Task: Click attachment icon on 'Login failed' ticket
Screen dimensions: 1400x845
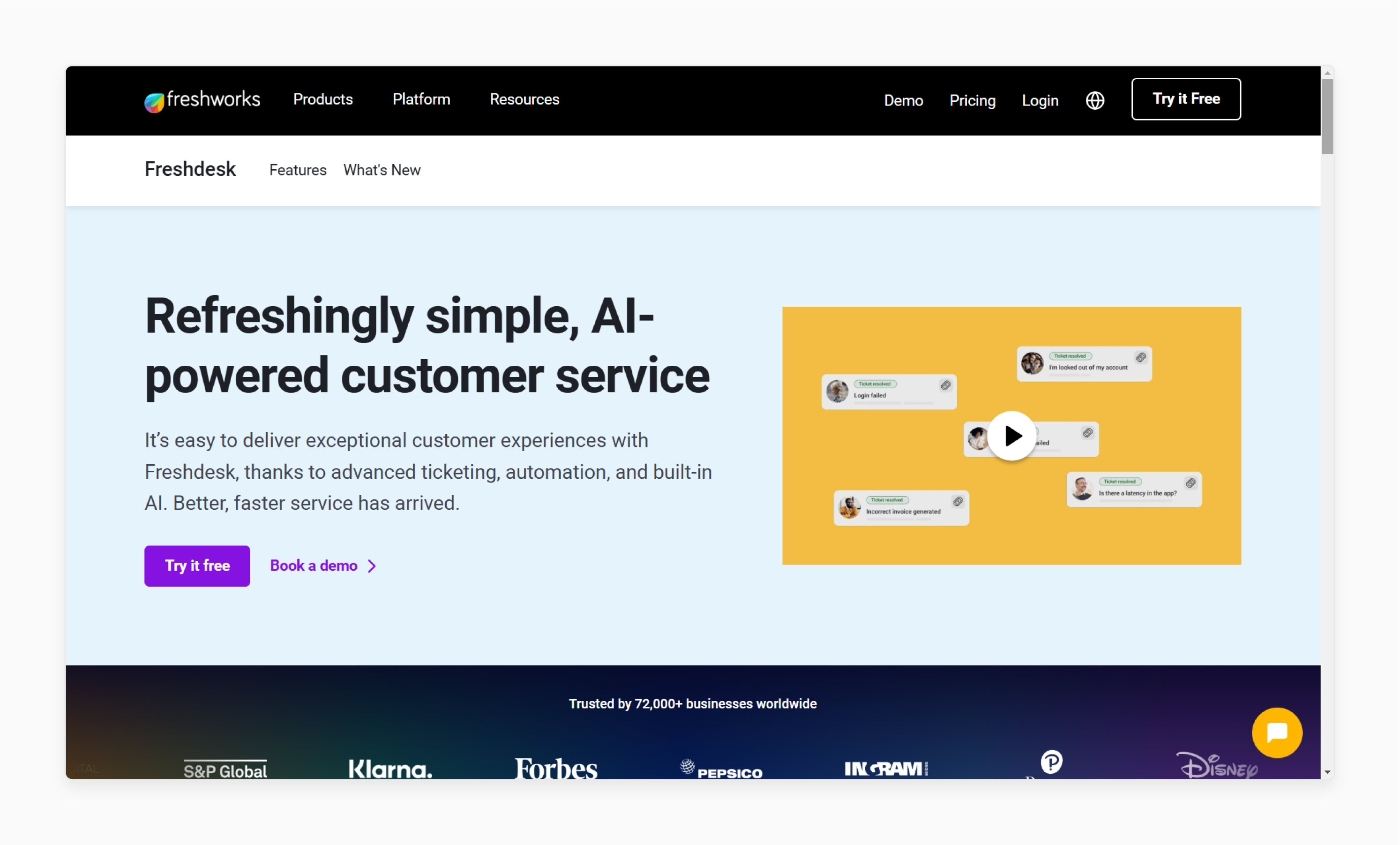Action: coord(945,385)
